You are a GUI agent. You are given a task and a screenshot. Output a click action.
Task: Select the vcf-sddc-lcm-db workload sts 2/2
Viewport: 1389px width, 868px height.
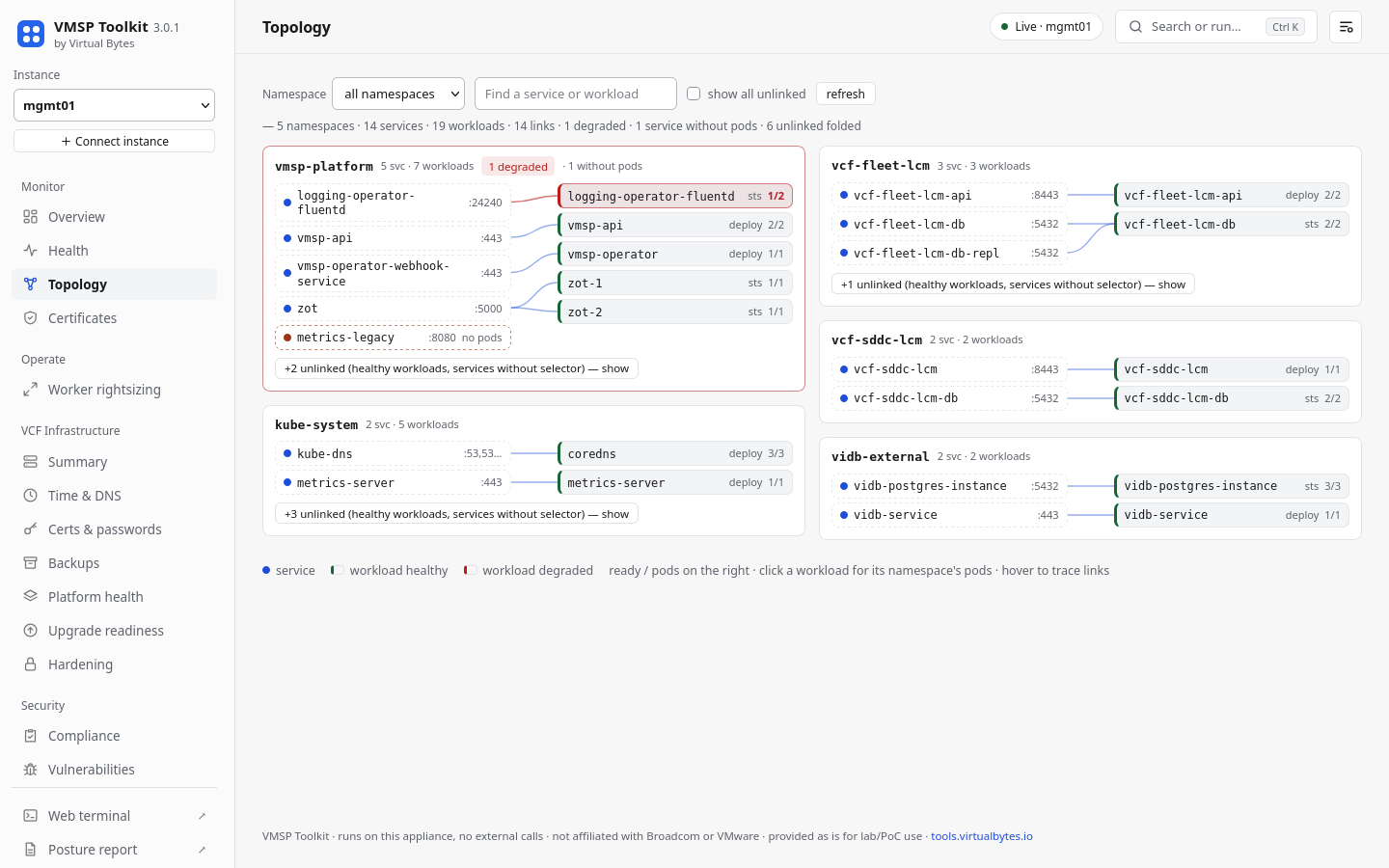(1232, 398)
